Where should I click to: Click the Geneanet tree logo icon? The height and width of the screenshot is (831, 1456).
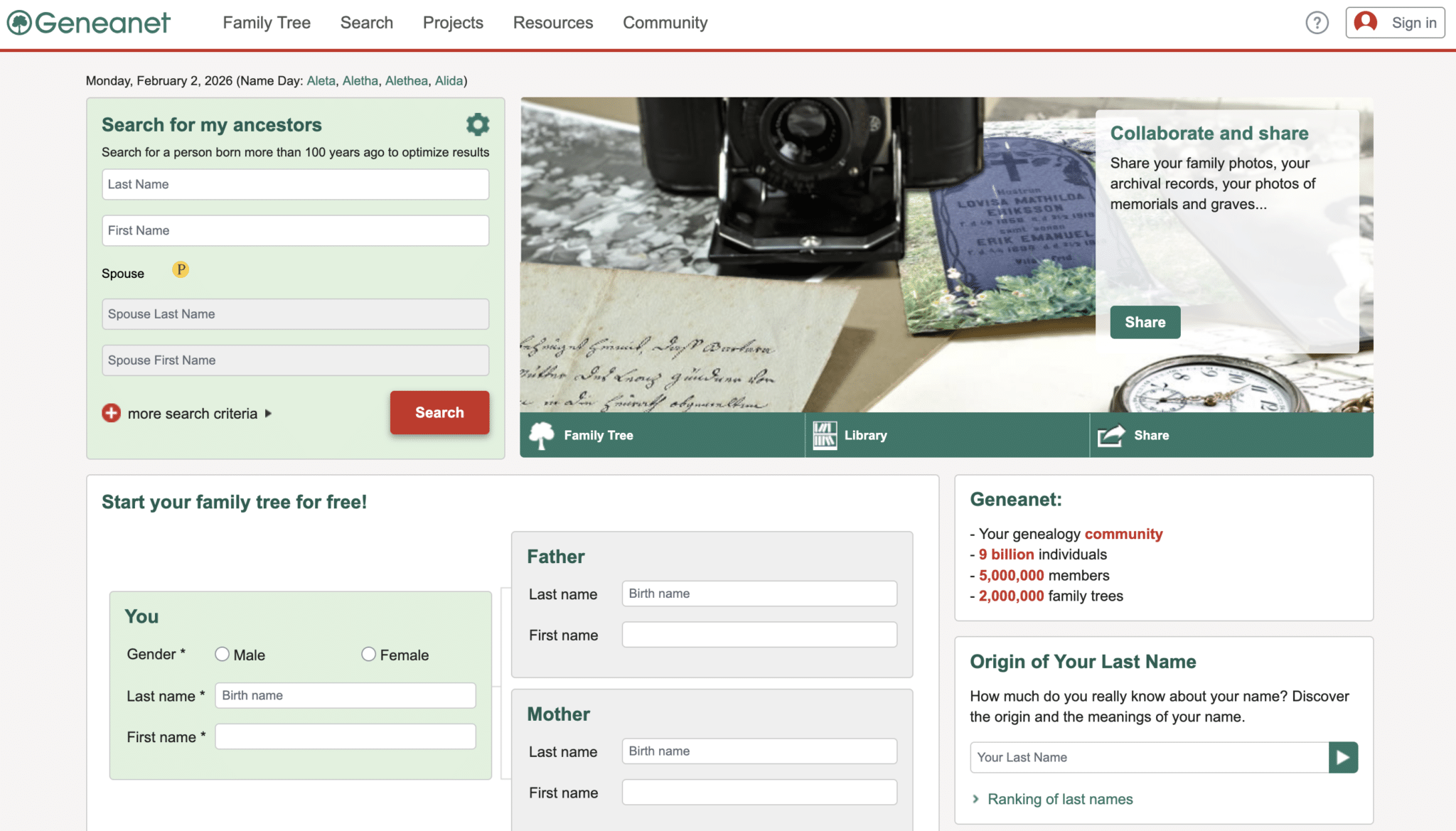pyautogui.click(x=19, y=23)
